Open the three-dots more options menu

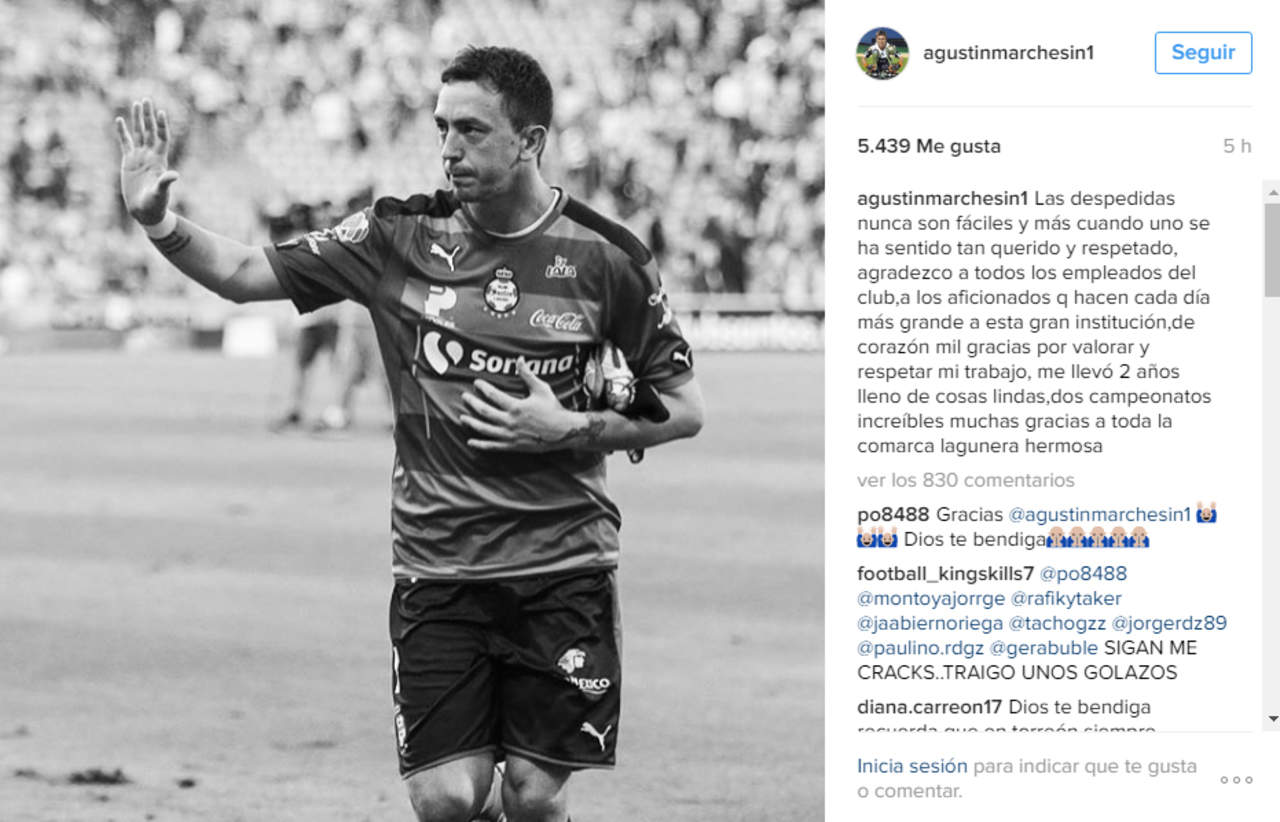(1236, 780)
